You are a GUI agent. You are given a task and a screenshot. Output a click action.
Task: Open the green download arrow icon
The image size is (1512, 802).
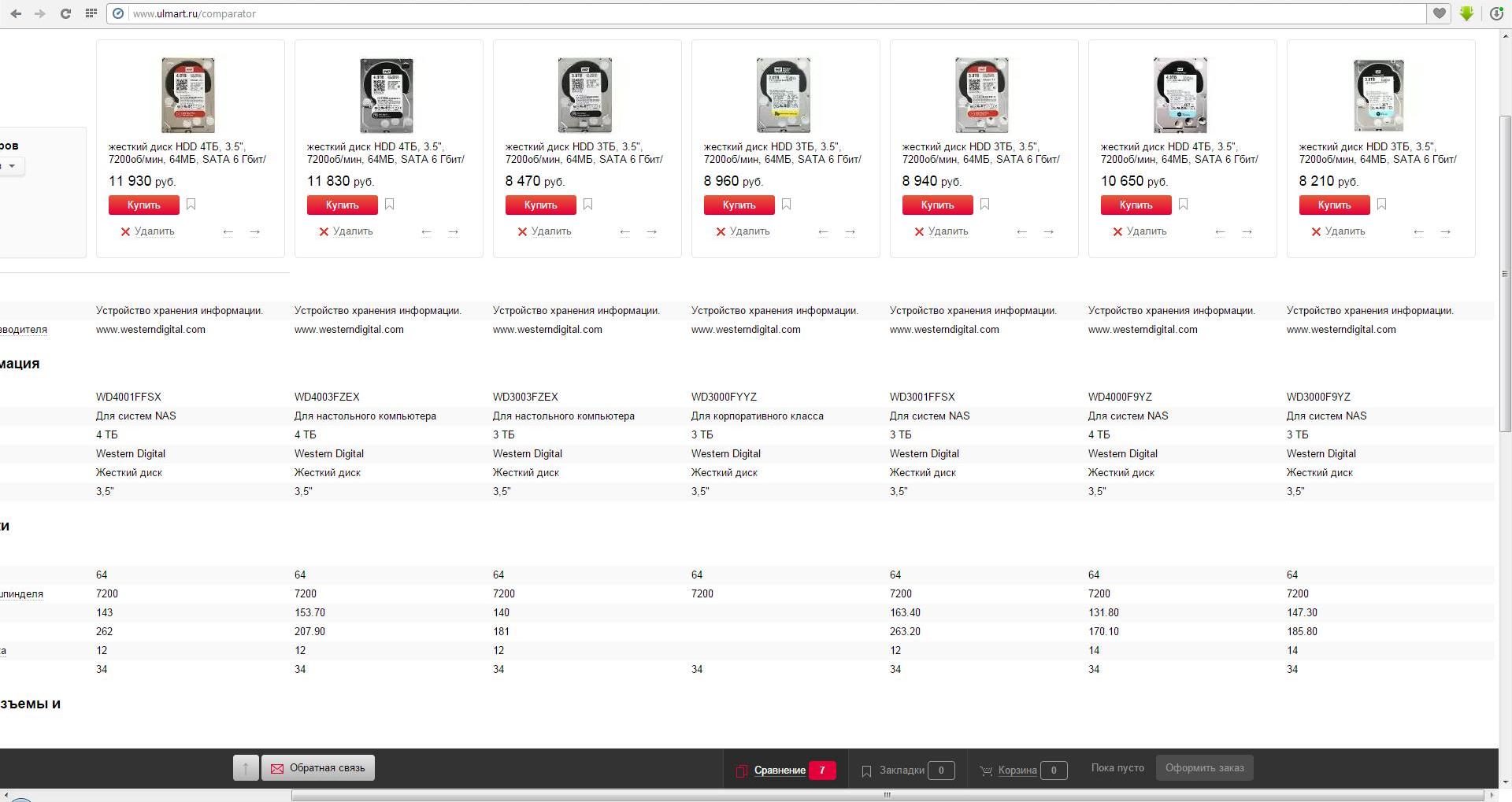pos(1466,13)
